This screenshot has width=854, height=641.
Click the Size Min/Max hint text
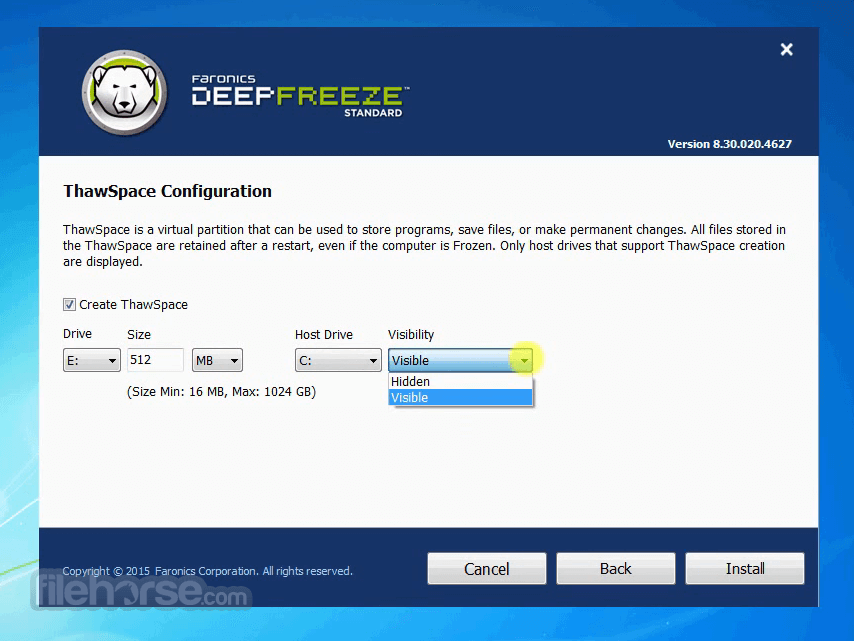point(221,392)
